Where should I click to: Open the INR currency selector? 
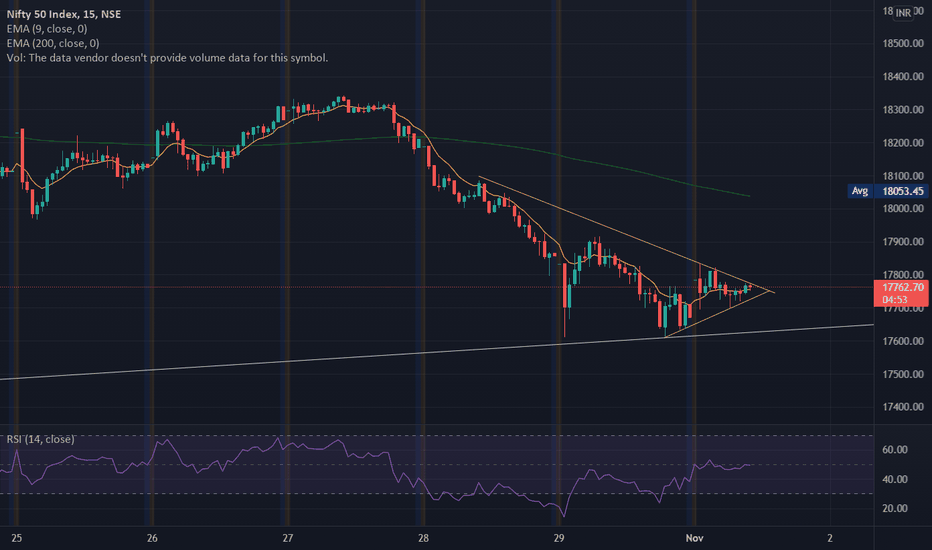903,12
